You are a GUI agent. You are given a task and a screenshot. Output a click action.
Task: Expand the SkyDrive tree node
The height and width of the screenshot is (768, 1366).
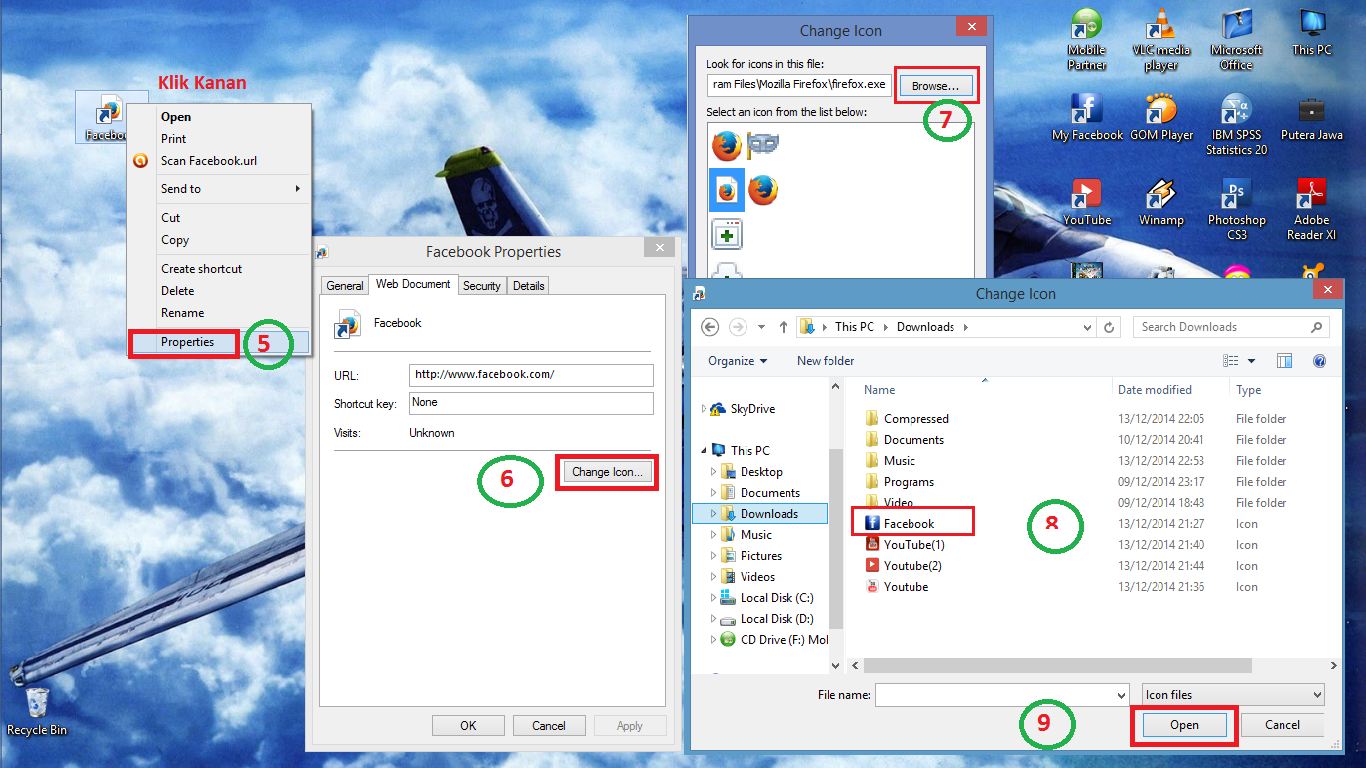pyautogui.click(x=704, y=409)
